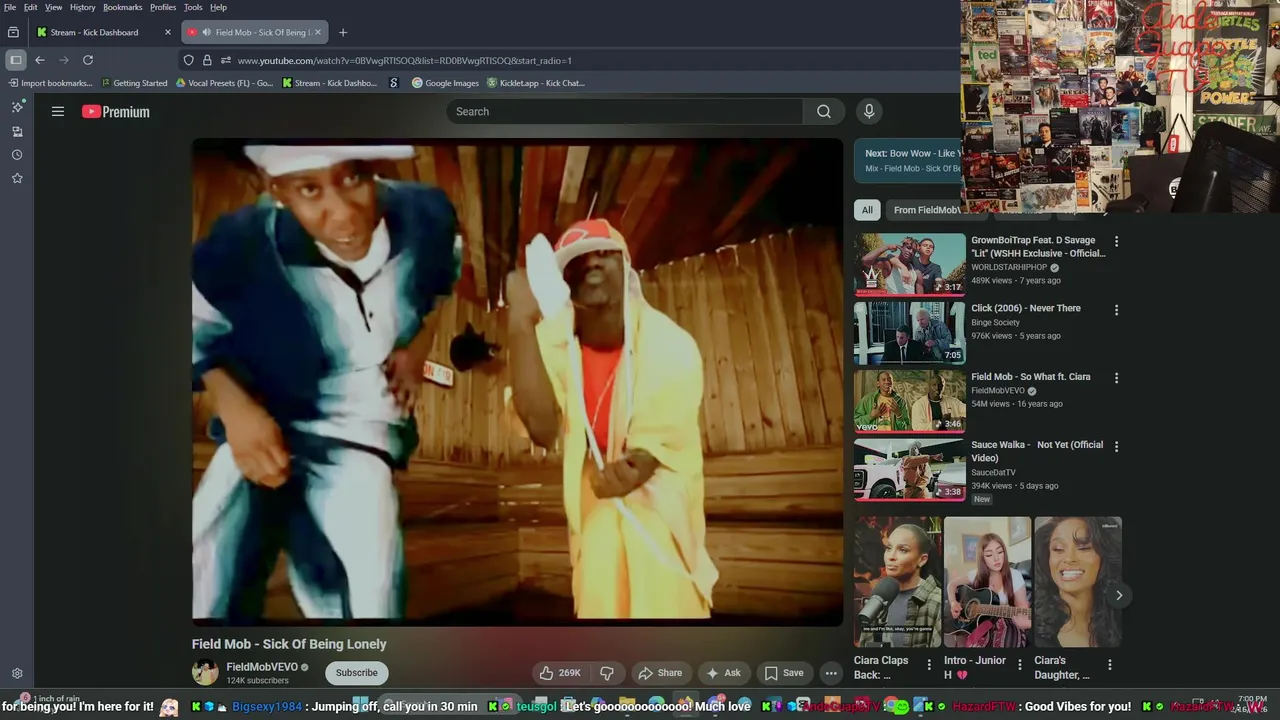This screenshot has height=720, width=1280.
Task: Open the Ciara Claps Back short
Action: (x=898, y=582)
